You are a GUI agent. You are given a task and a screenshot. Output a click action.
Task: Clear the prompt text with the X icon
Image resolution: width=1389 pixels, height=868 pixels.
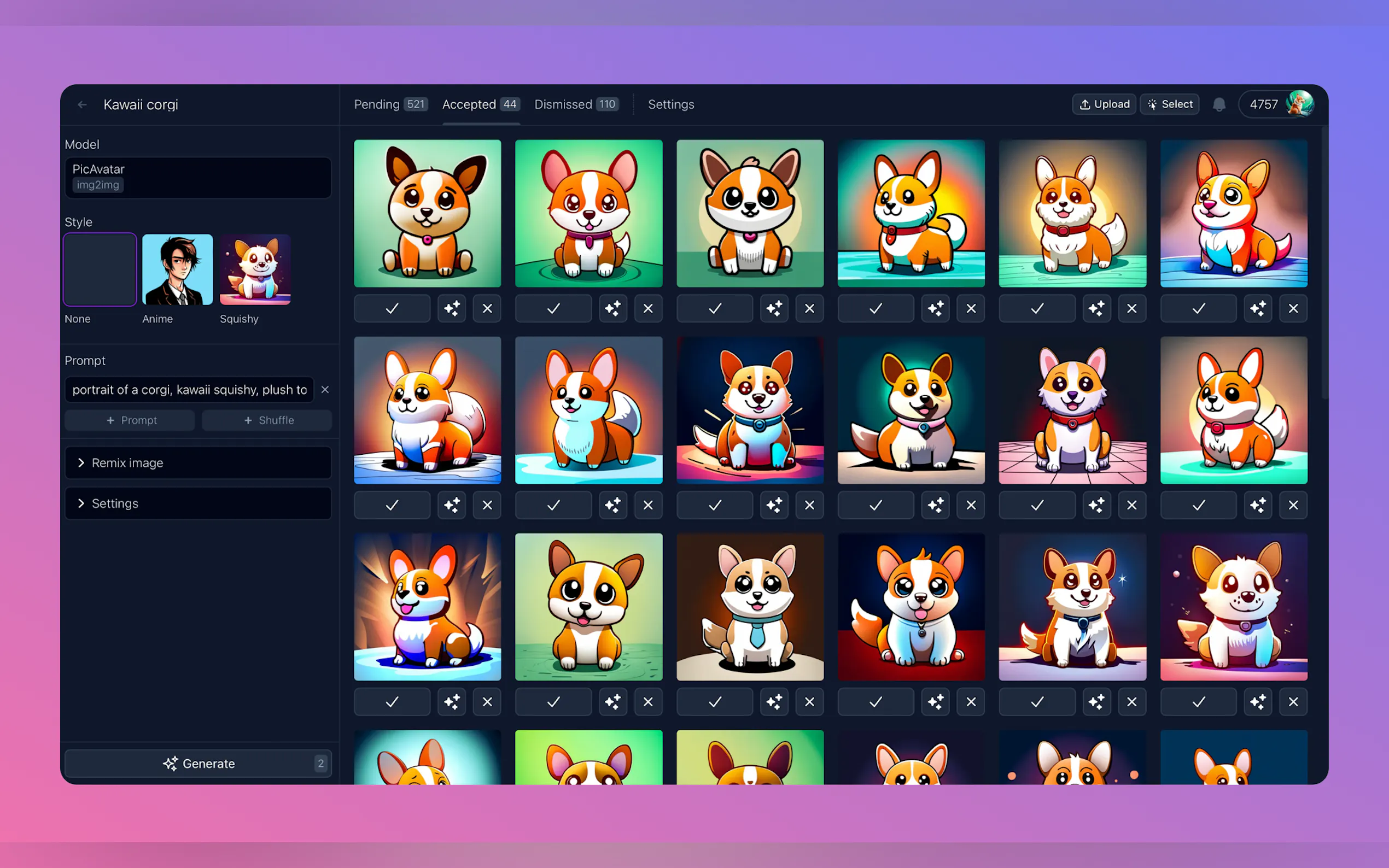[325, 390]
